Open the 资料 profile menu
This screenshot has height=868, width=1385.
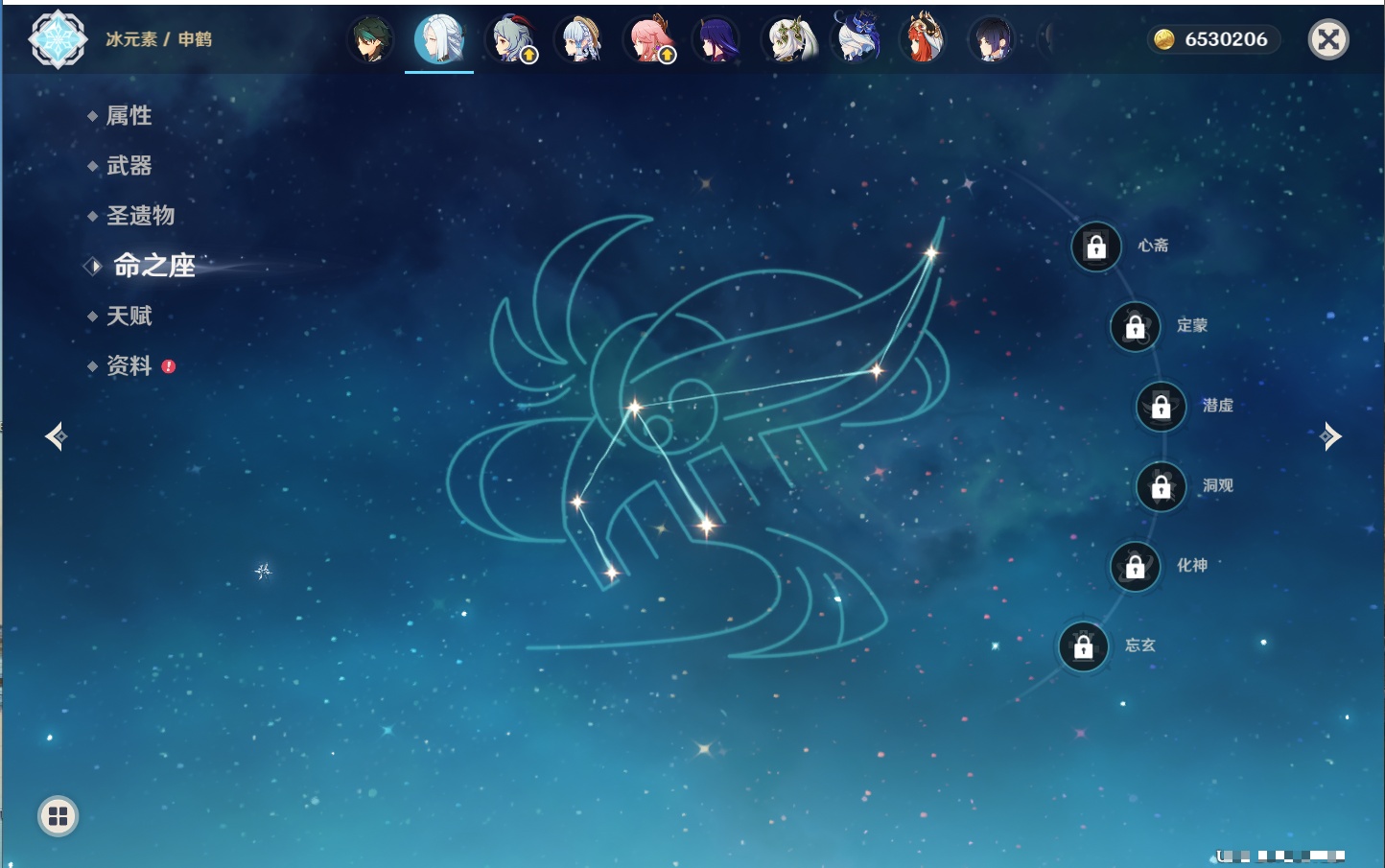pos(129,365)
